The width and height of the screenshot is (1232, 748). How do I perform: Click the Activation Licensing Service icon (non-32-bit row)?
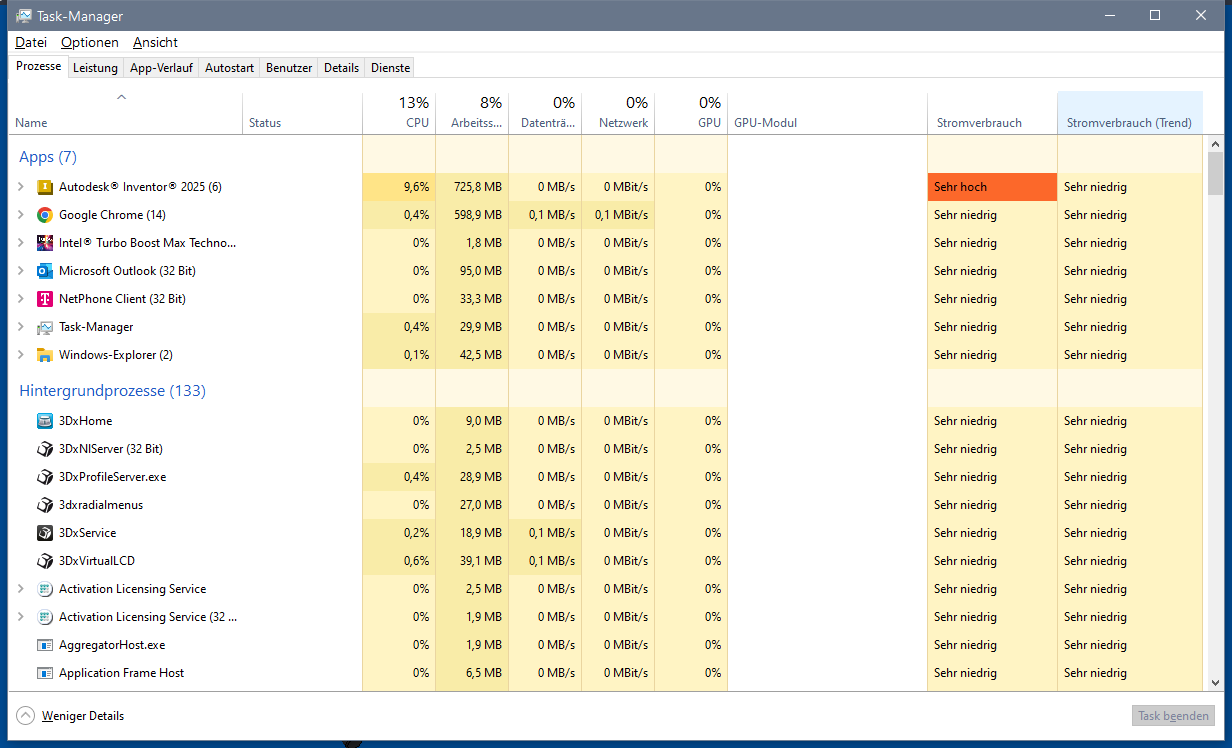(x=44, y=589)
